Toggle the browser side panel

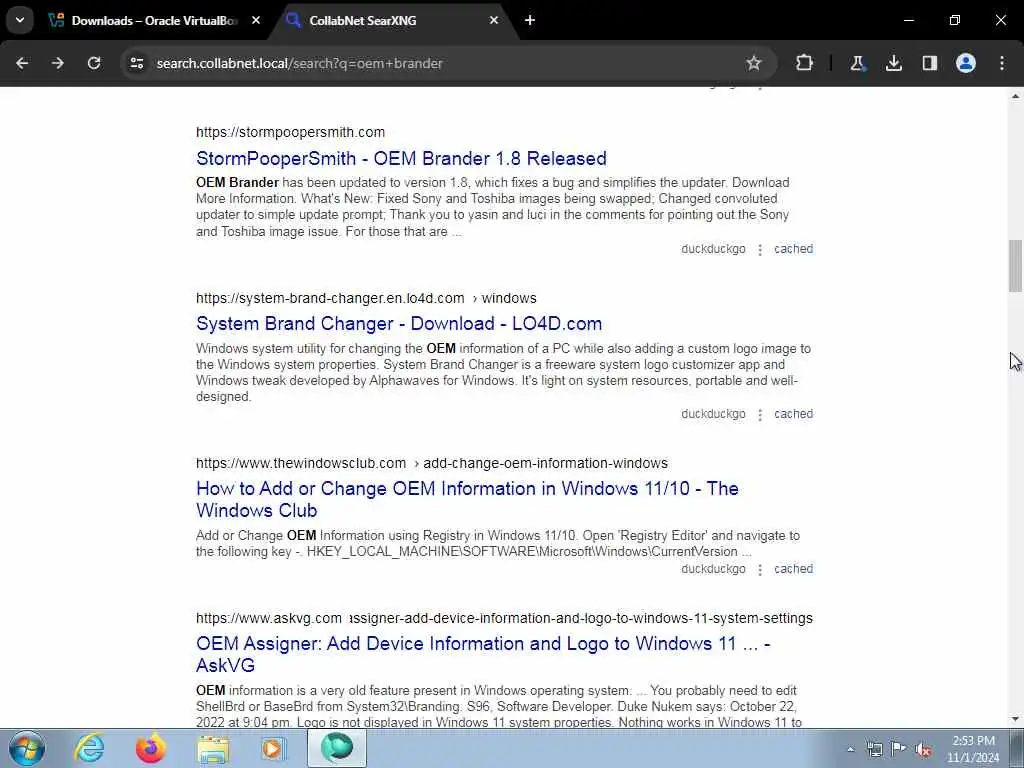point(930,63)
